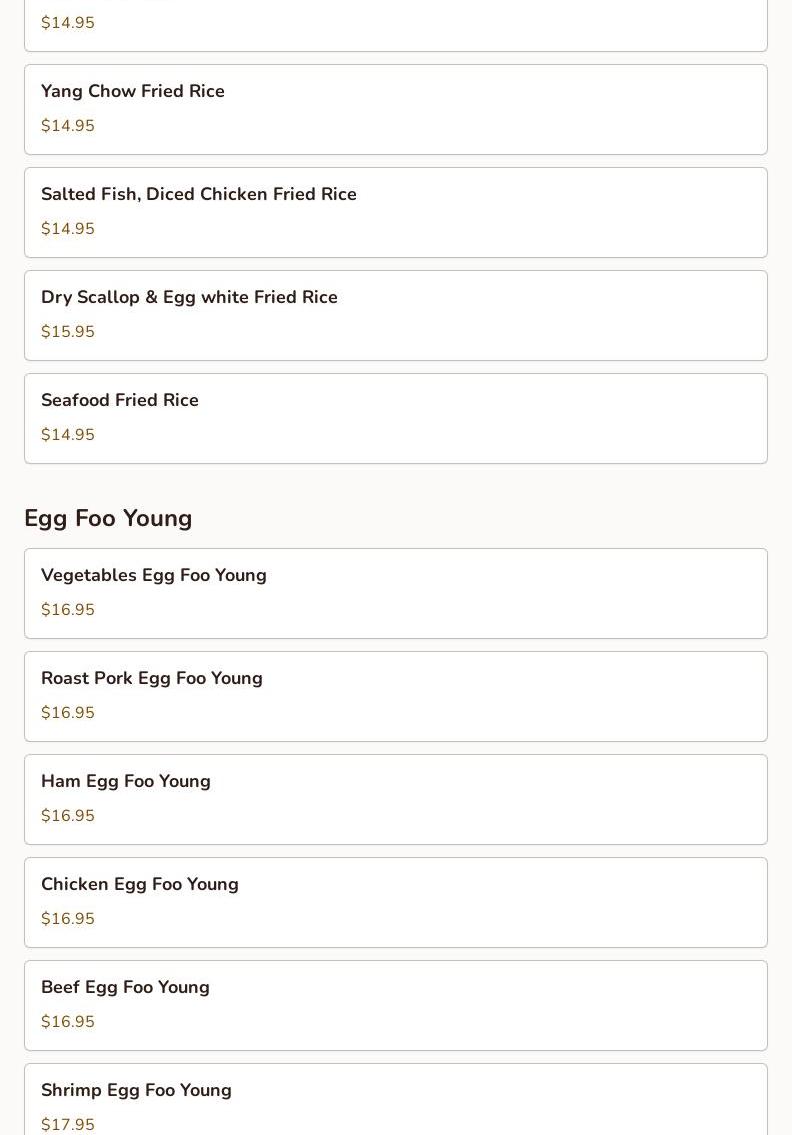Click $16.95 price under Beef Egg Foo Young
Viewport: 792px width, 1135px height.
68,1022
